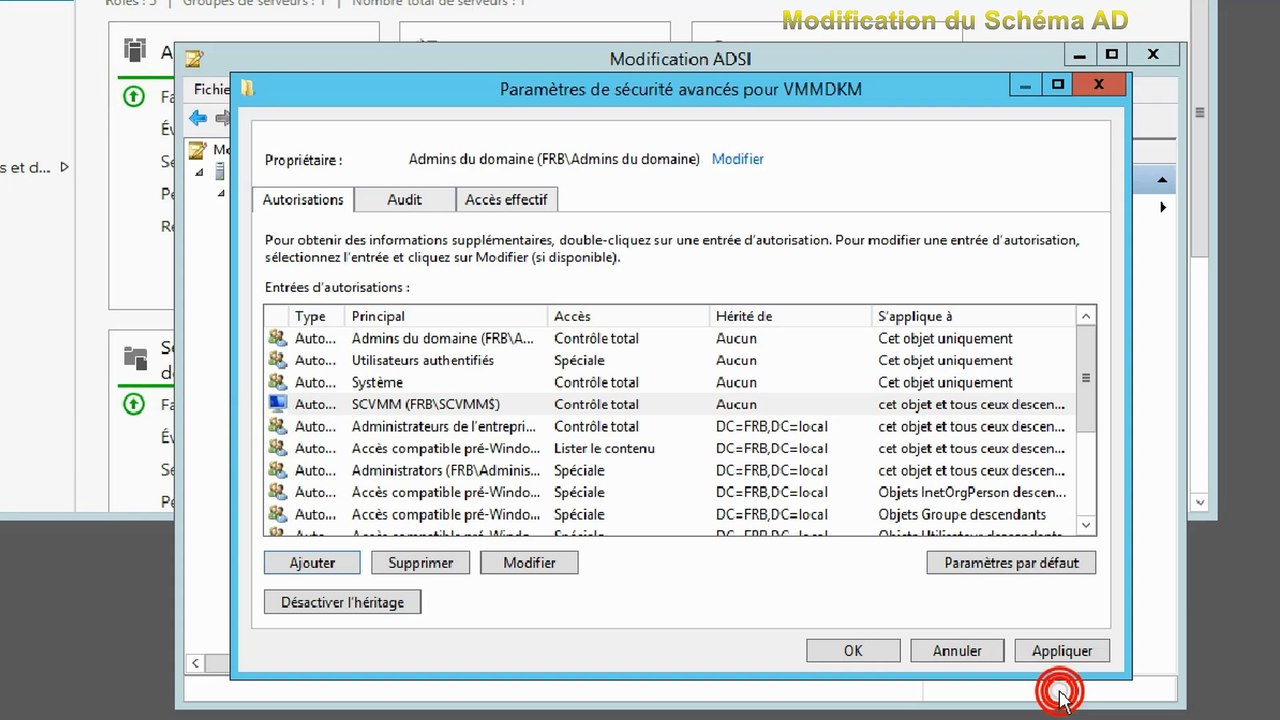This screenshot has height=720, width=1280.
Task: Collapse the server node in ADSI tree
Action: click(x=199, y=172)
